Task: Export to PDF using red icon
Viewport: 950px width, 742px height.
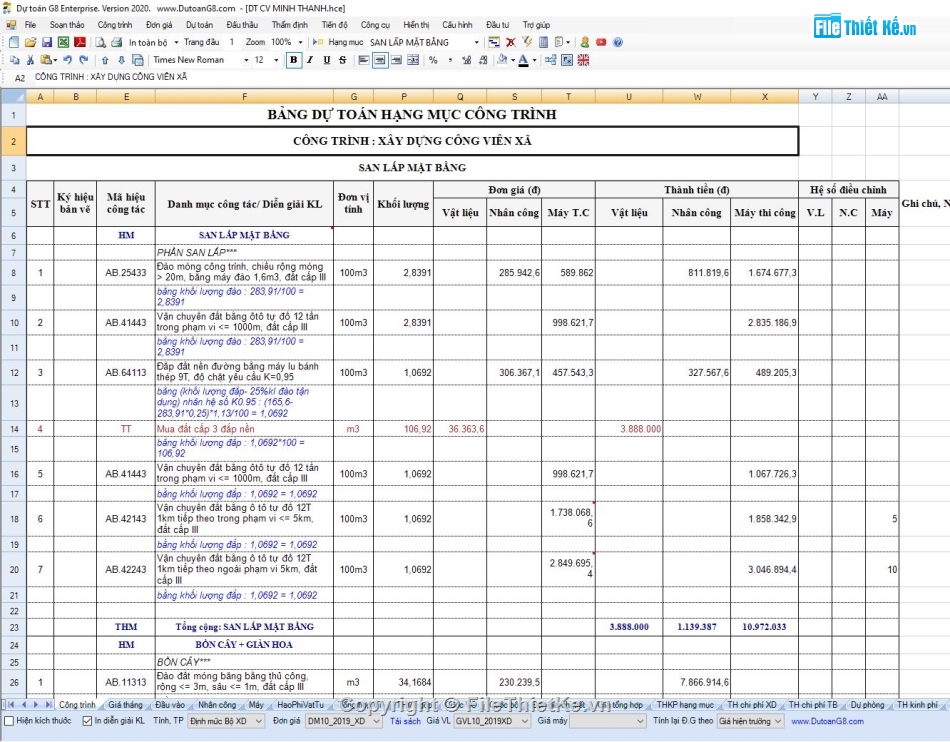Action: pos(79,42)
